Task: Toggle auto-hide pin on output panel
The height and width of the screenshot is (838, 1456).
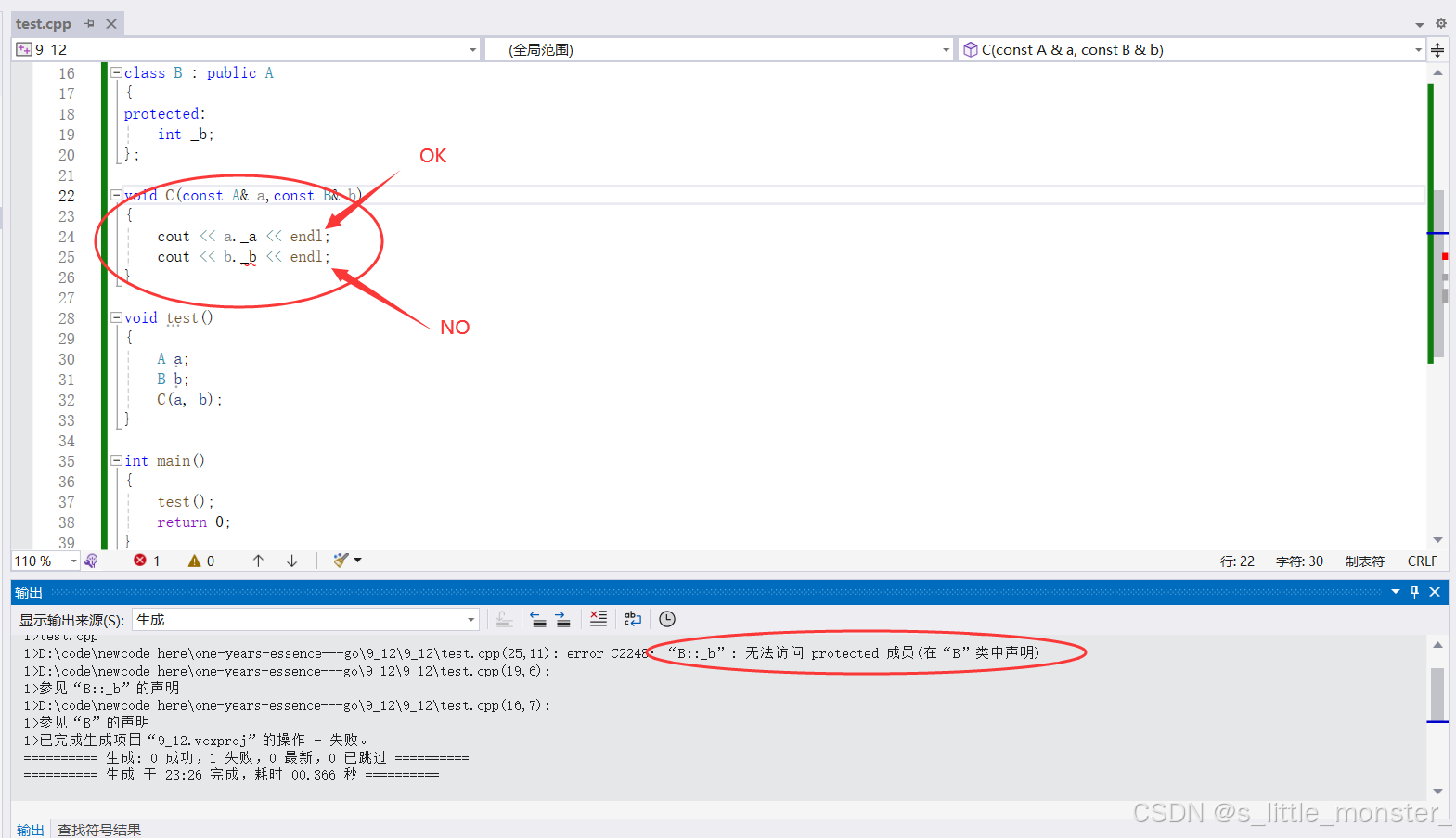Action: [x=1414, y=592]
